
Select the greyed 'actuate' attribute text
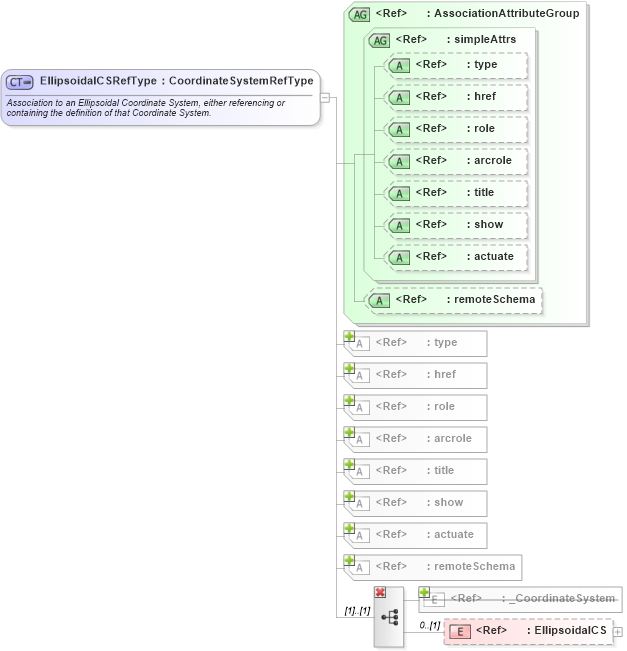(x=454, y=534)
